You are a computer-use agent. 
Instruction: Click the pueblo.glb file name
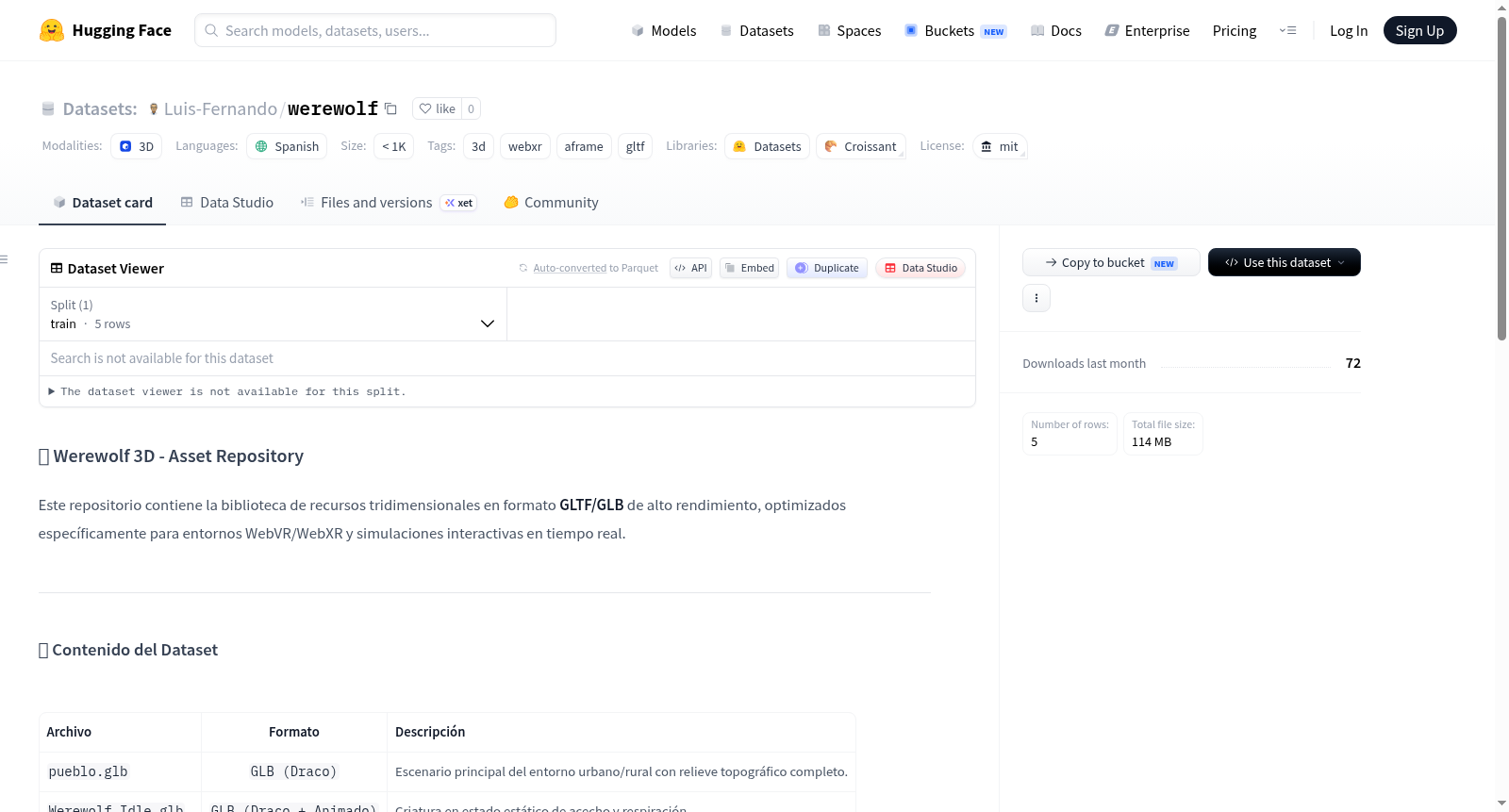click(88, 771)
